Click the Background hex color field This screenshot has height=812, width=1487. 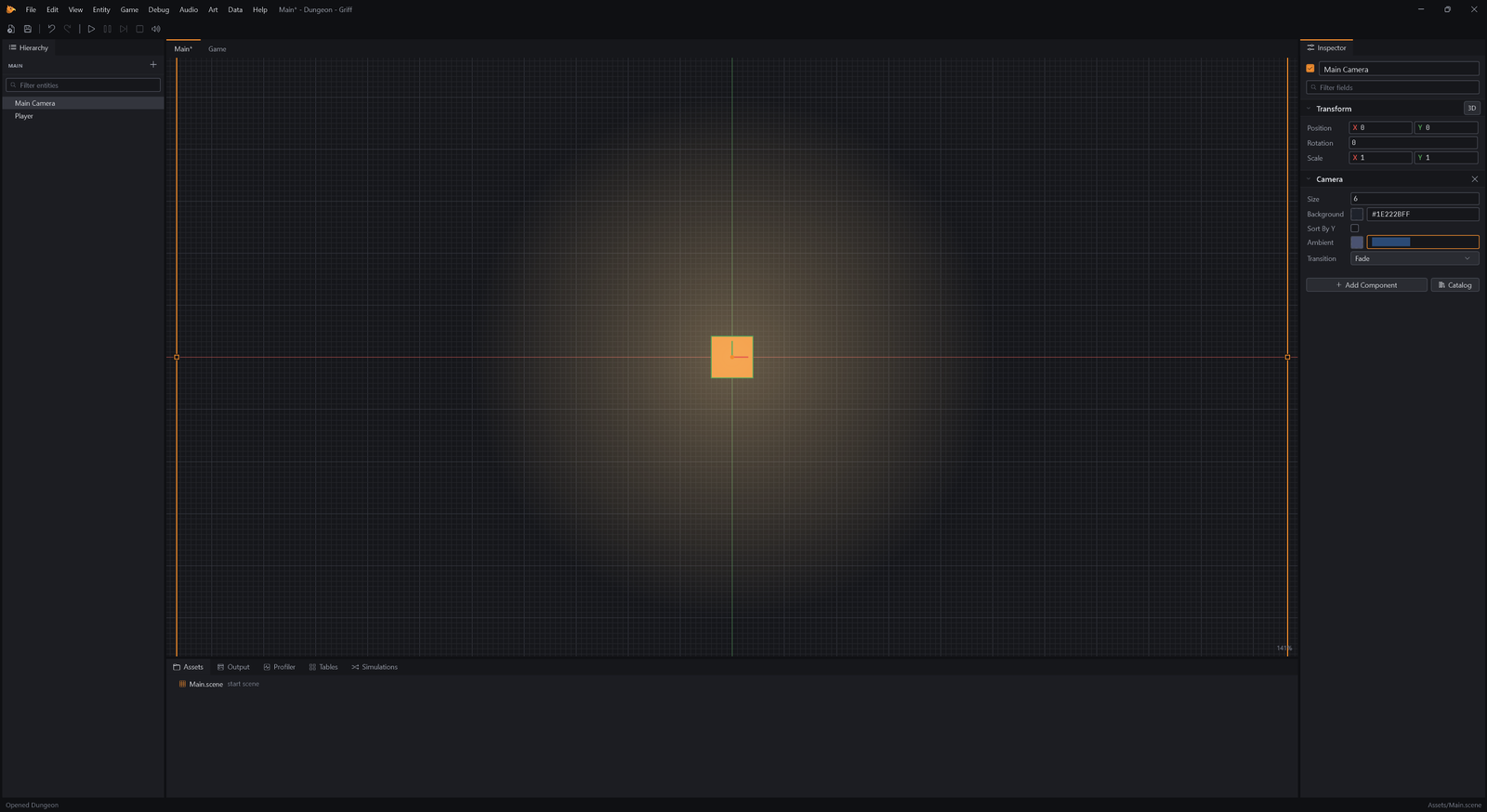[x=1423, y=215]
